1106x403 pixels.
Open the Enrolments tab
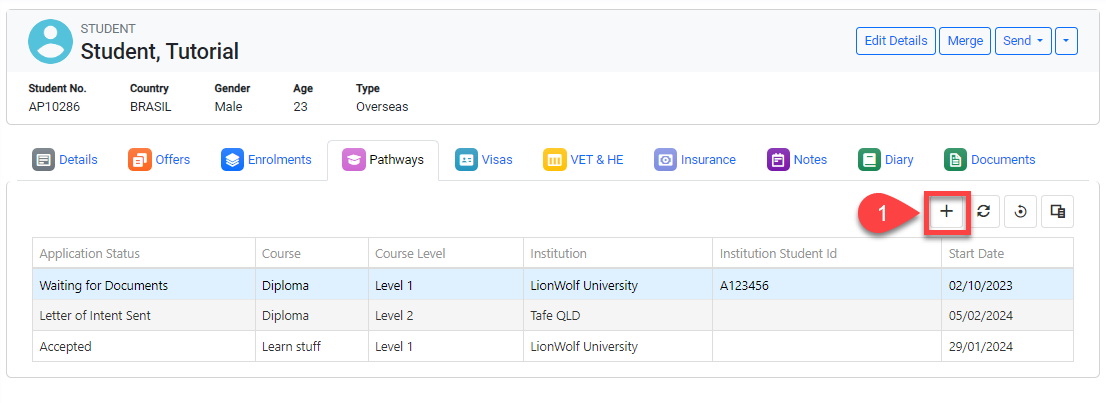pos(266,160)
